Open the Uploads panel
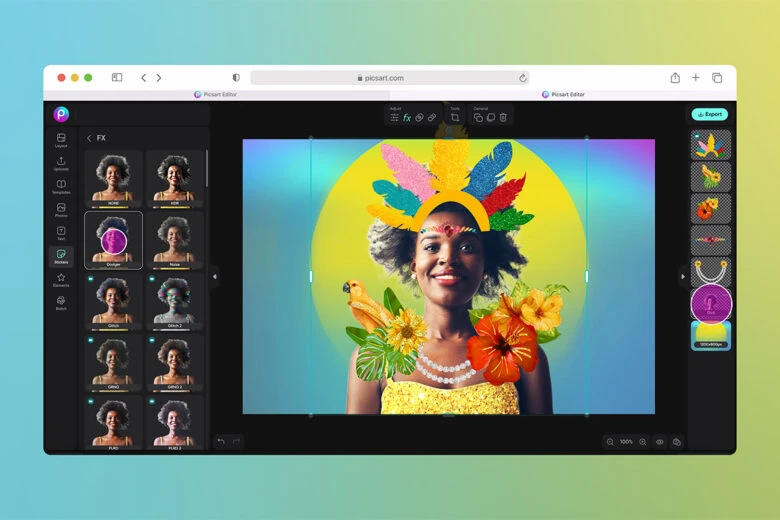The image size is (780, 520). 61,163
